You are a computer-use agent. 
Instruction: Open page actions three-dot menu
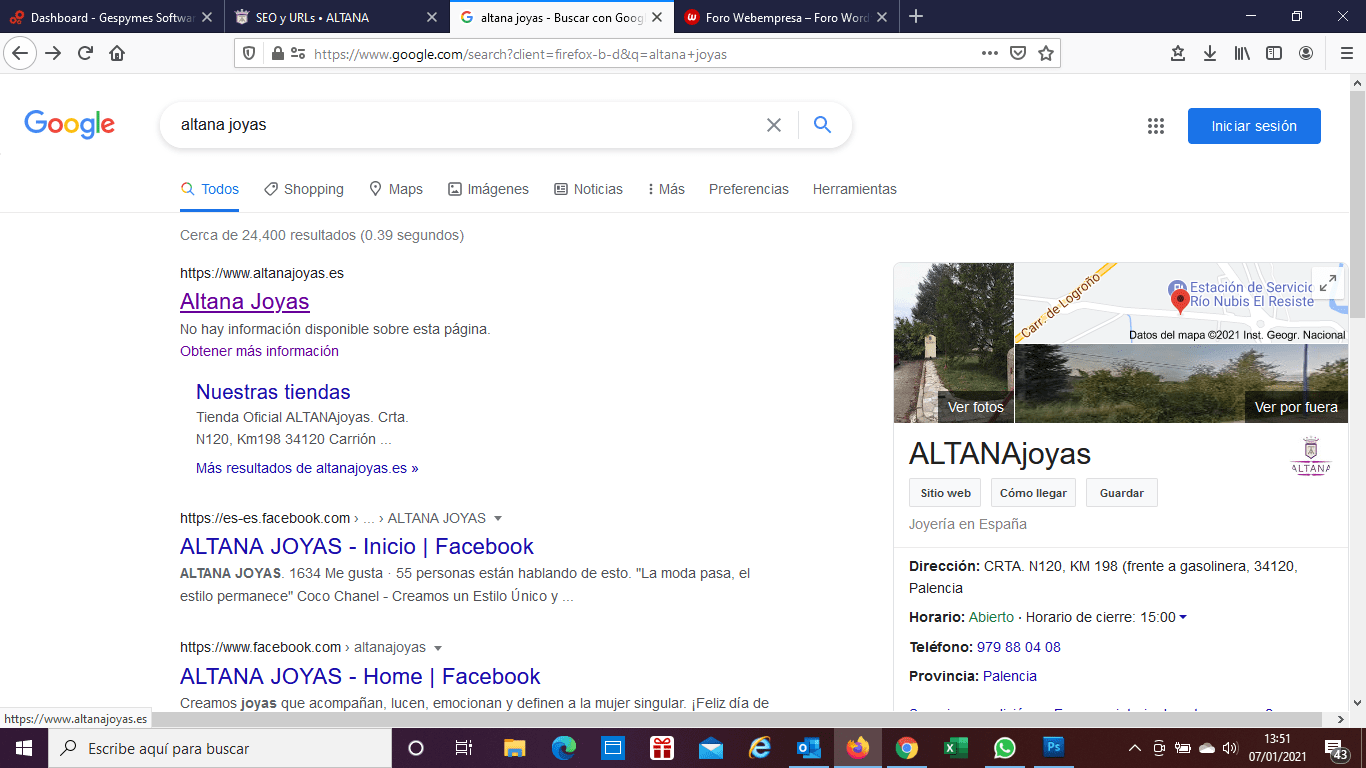[990, 54]
